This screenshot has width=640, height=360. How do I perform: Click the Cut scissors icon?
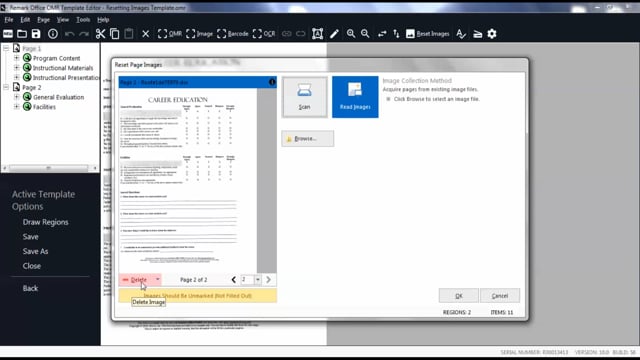[x=100, y=34]
